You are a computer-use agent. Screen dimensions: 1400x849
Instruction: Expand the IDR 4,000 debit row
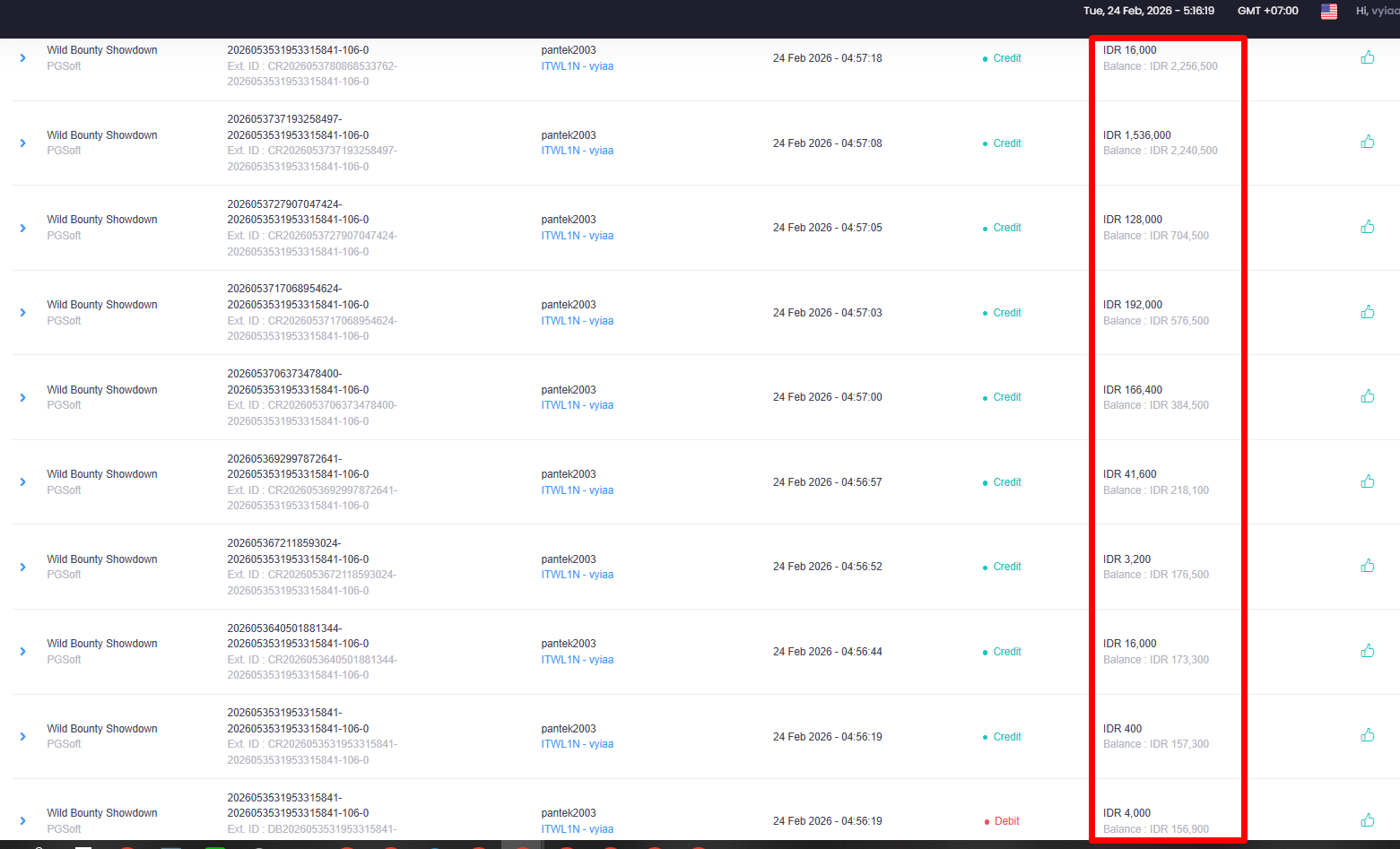point(23,821)
